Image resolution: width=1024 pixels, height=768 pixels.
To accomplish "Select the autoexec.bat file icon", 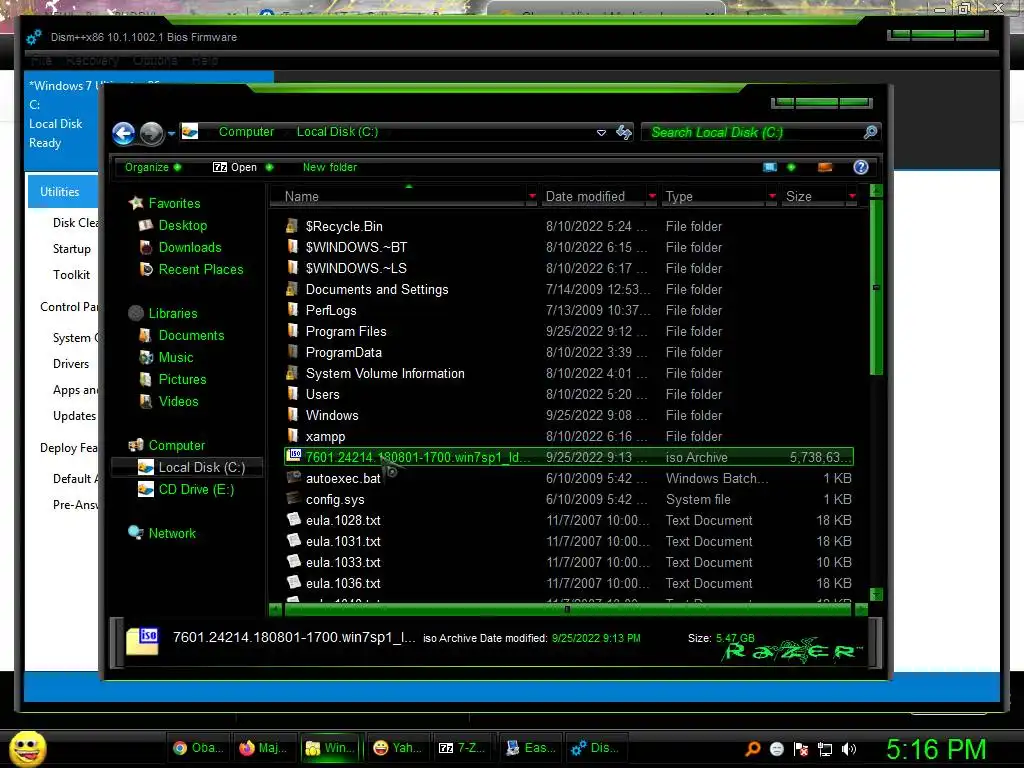I will click(x=294, y=478).
